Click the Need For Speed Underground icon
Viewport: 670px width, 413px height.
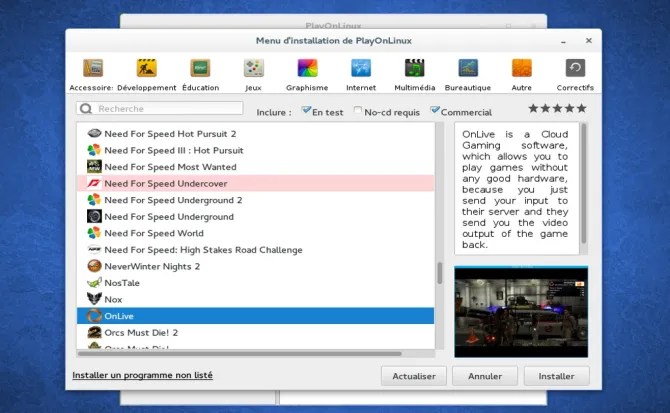pos(94,217)
